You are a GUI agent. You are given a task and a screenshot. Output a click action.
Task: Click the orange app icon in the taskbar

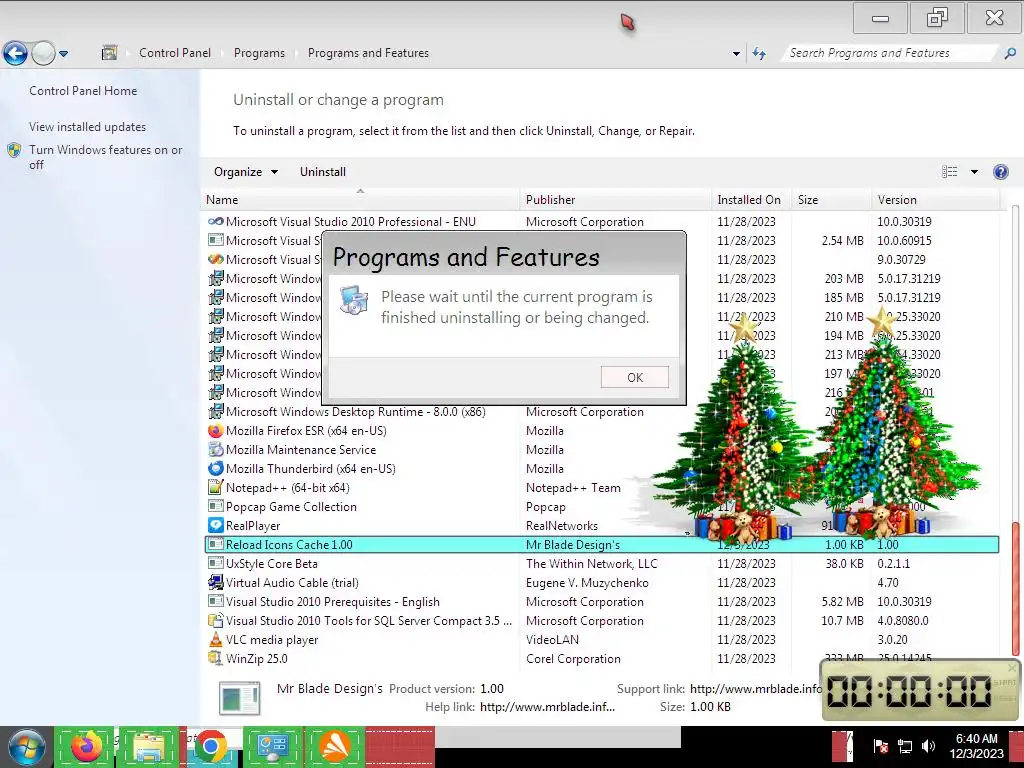(335, 747)
